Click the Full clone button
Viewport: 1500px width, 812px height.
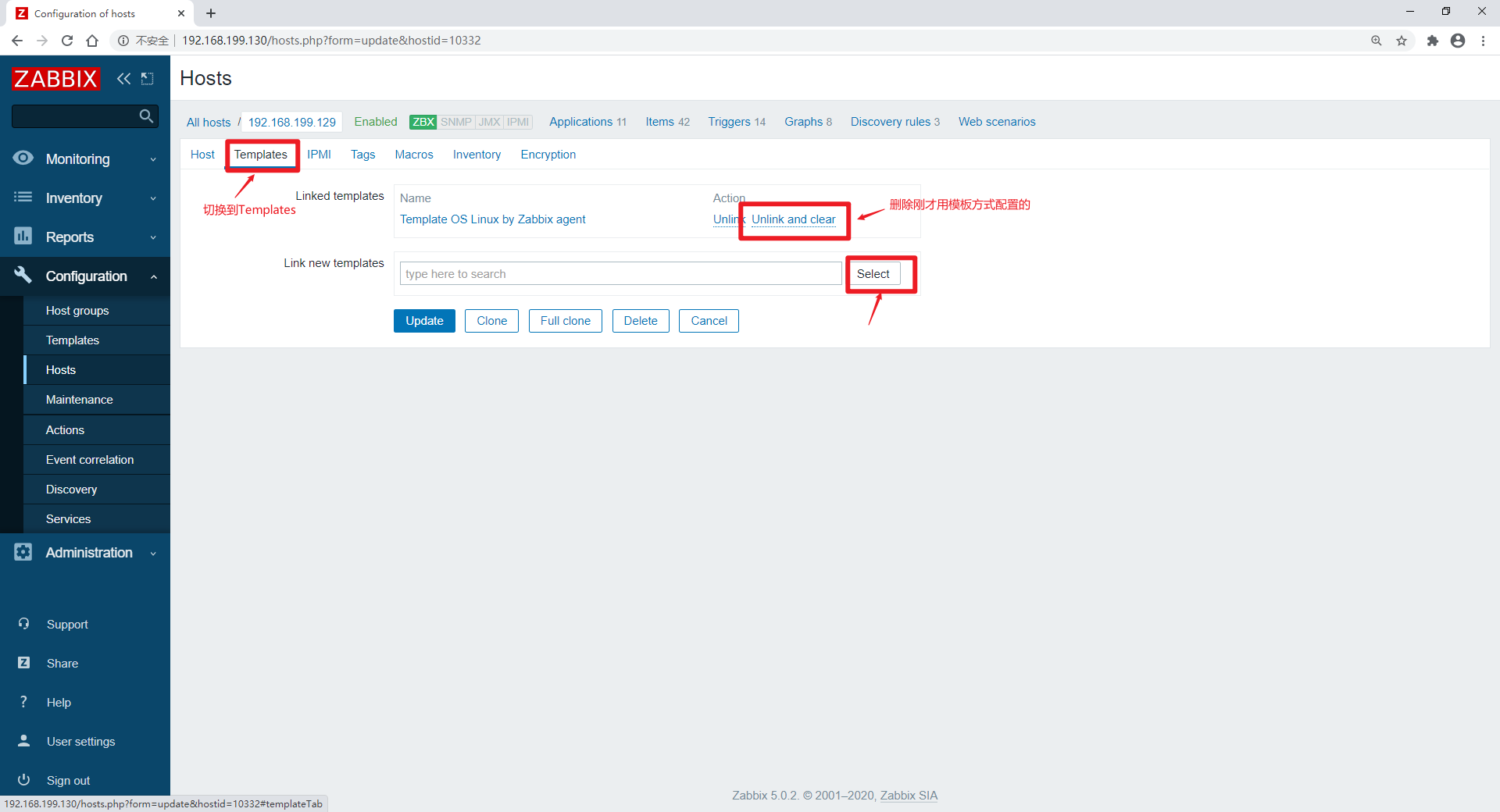tap(565, 321)
